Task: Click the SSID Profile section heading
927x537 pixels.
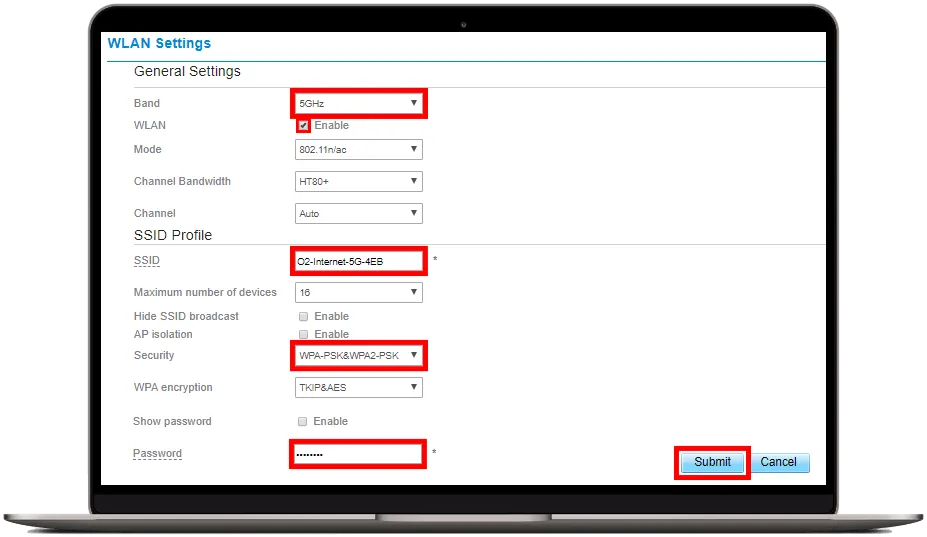Action: (x=173, y=235)
